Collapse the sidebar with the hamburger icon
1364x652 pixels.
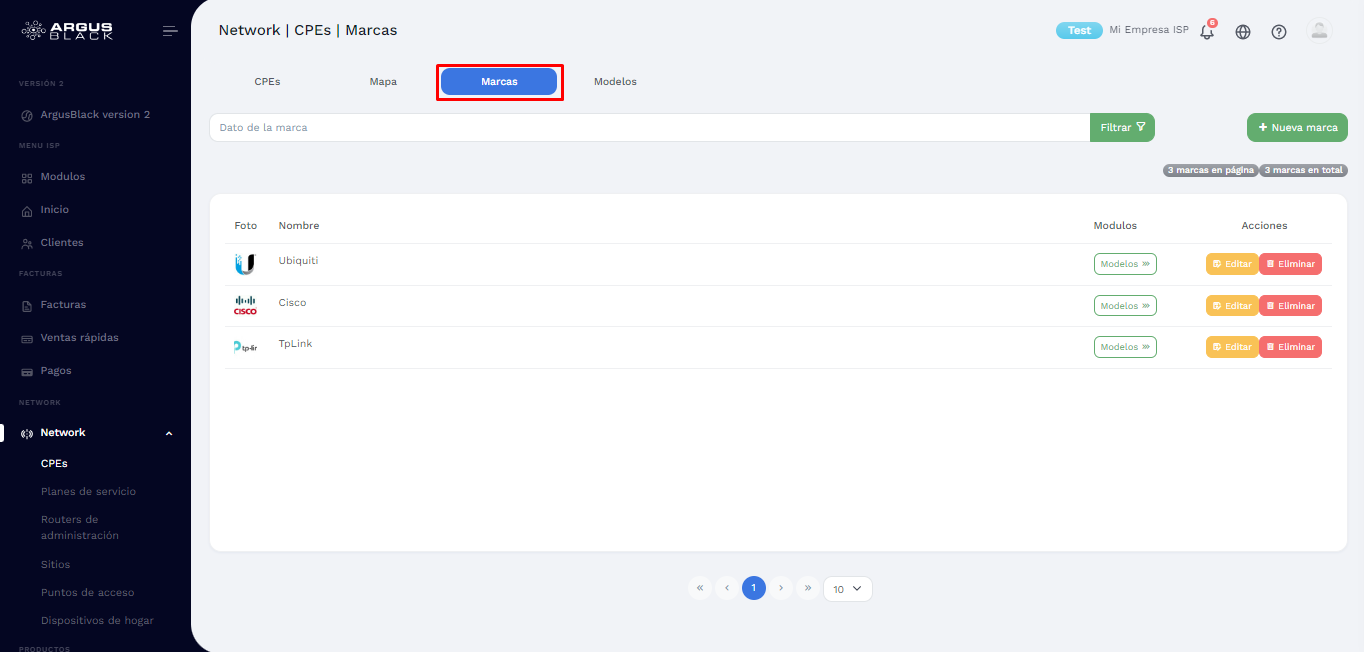pos(169,29)
